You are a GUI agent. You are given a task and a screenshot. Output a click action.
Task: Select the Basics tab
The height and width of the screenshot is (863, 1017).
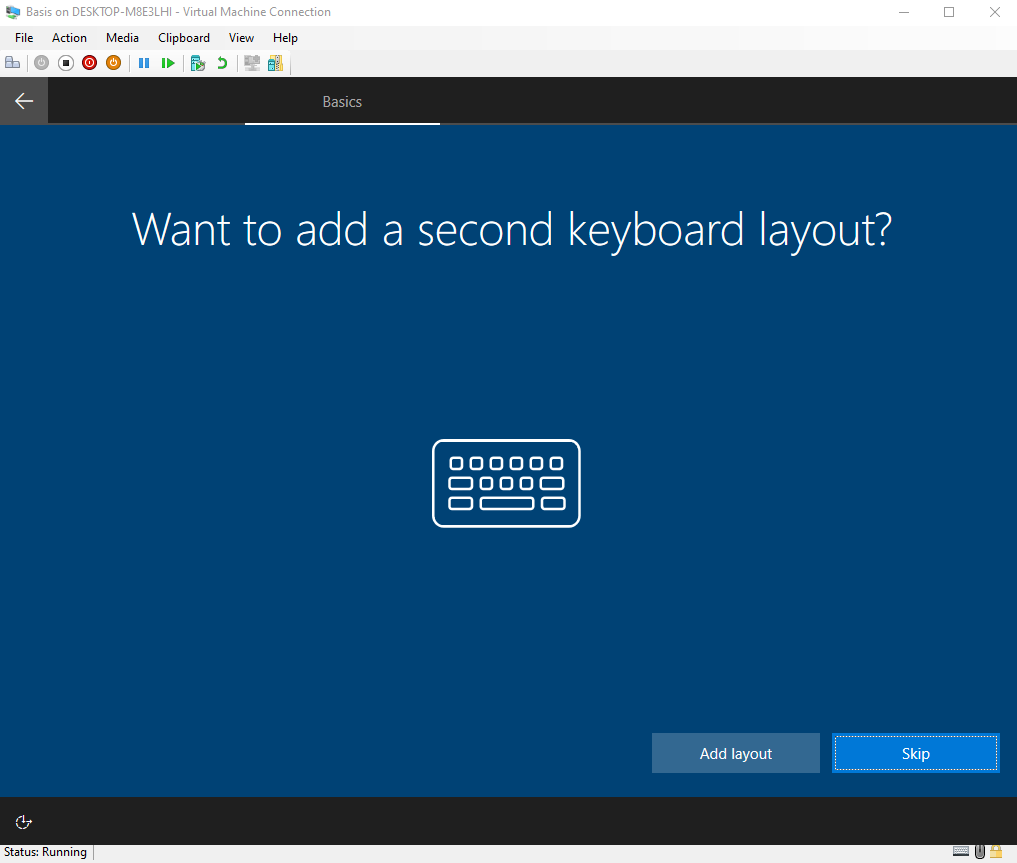342,102
